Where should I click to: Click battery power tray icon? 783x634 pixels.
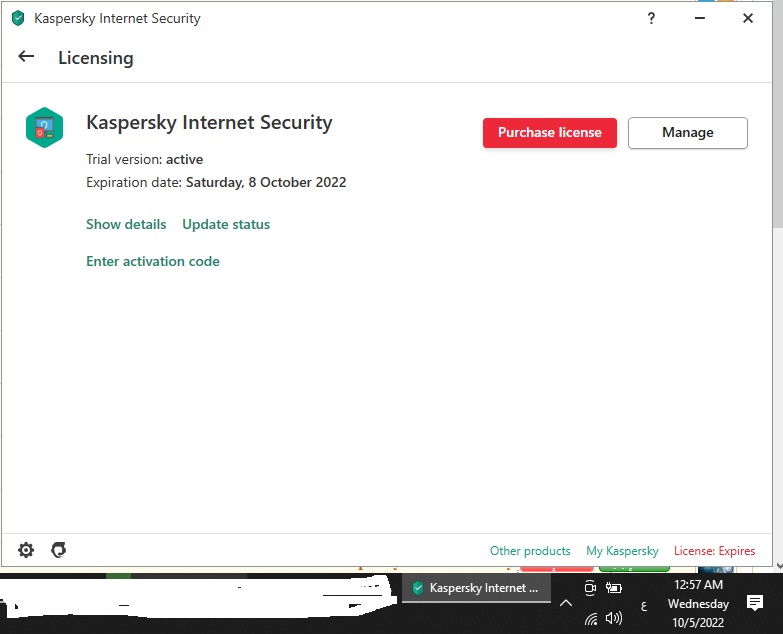tap(614, 588)
